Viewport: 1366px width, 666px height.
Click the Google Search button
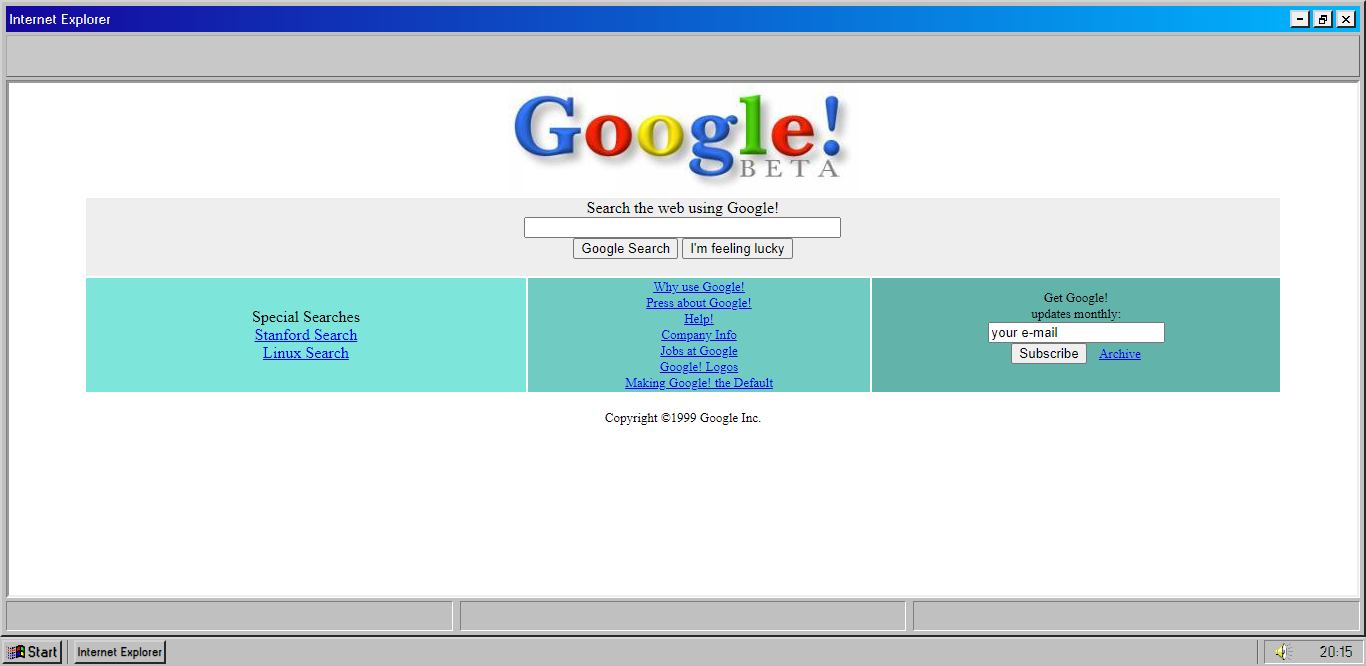click(x=625, y=249)
